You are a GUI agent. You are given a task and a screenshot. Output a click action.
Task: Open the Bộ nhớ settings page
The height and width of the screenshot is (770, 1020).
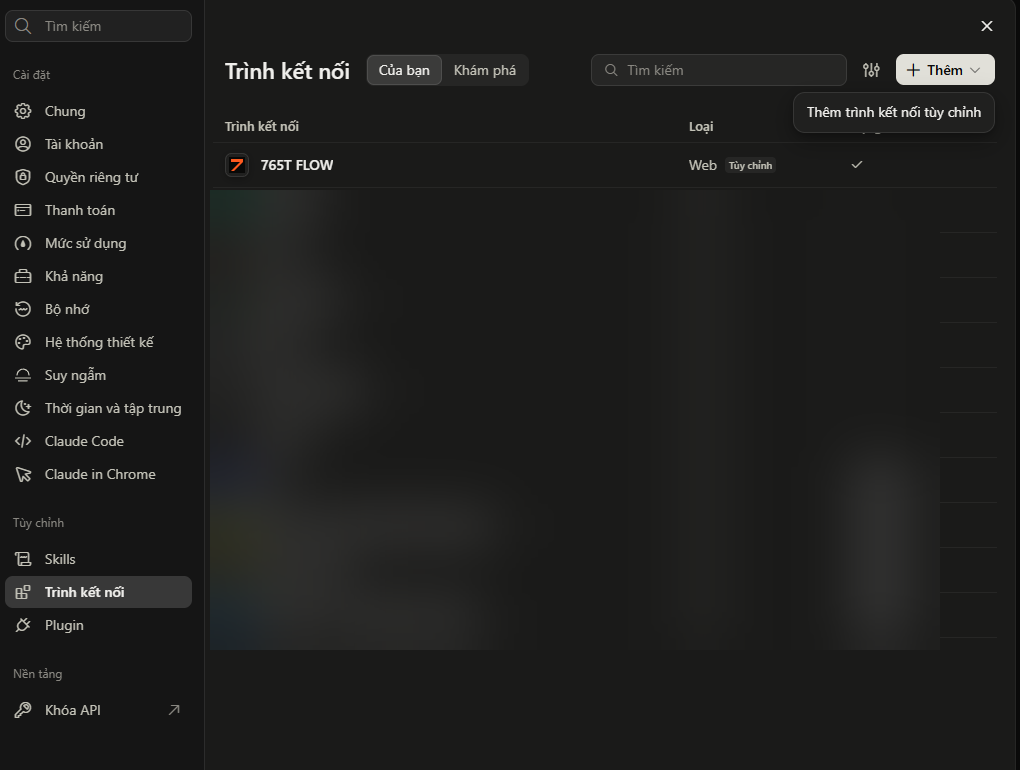98,309
